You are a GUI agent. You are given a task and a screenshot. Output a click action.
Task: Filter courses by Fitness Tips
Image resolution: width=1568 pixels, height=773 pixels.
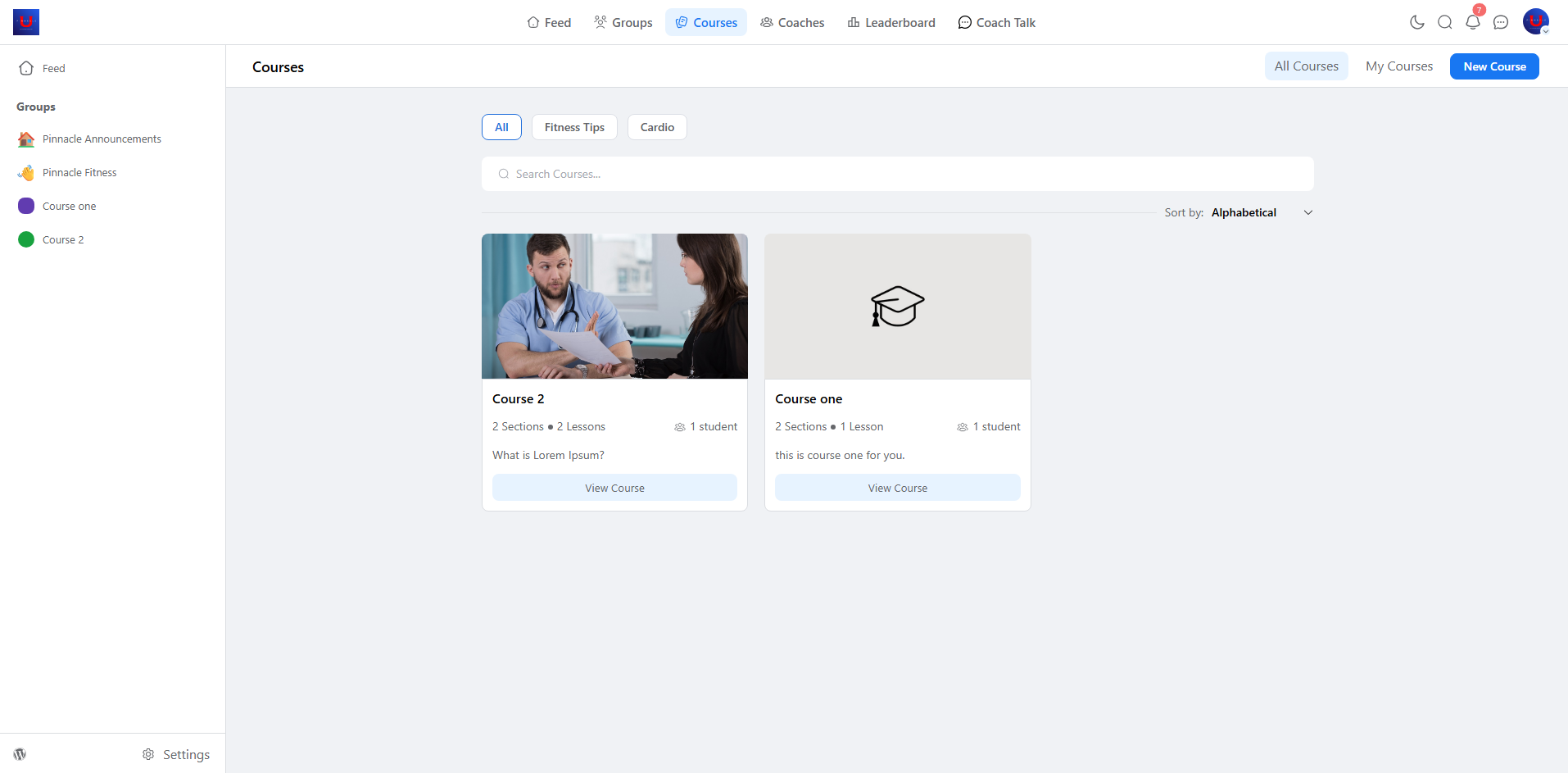[x=574, y=127]
